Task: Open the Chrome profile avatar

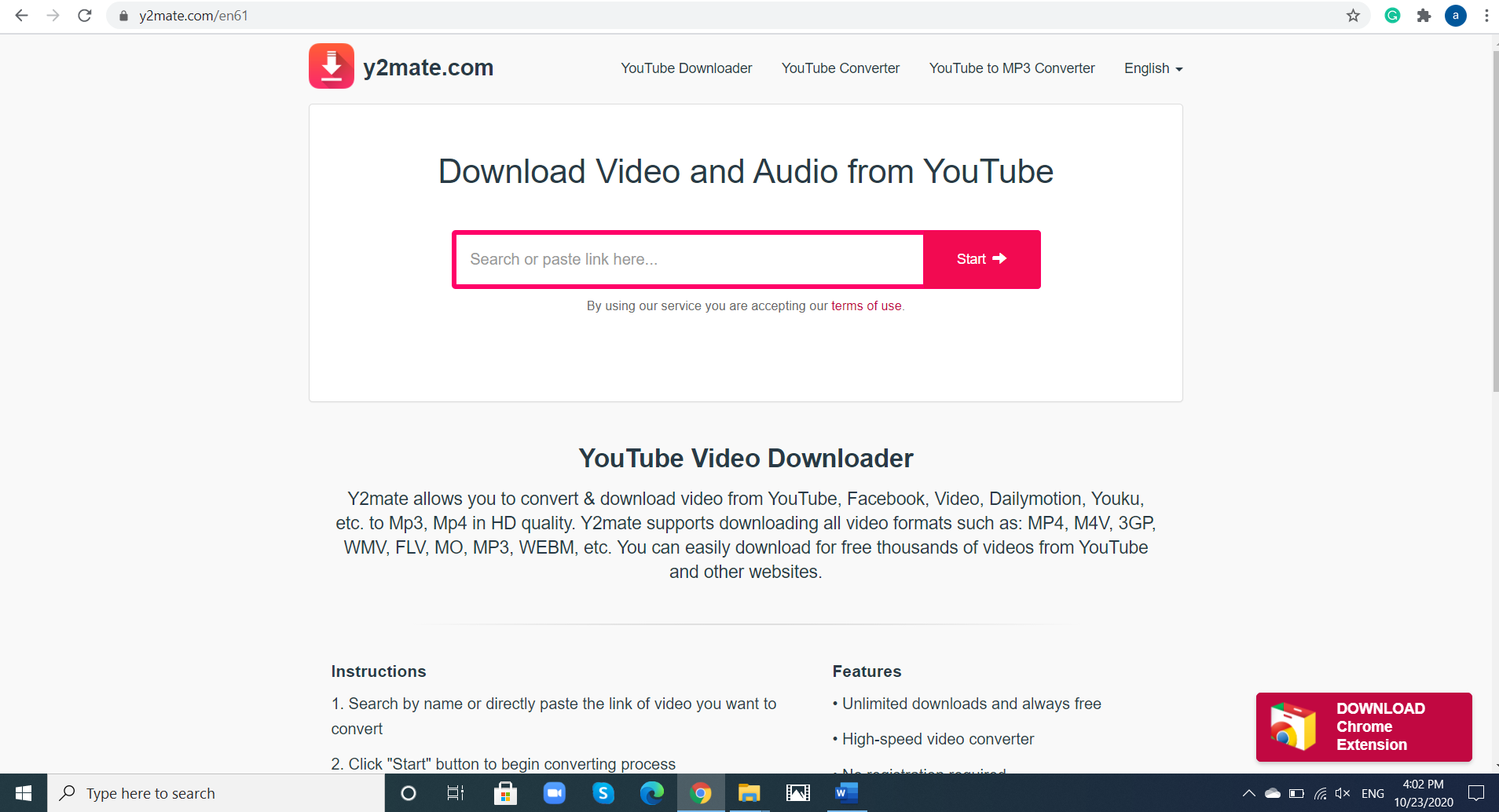Action: click(1456, 16)
